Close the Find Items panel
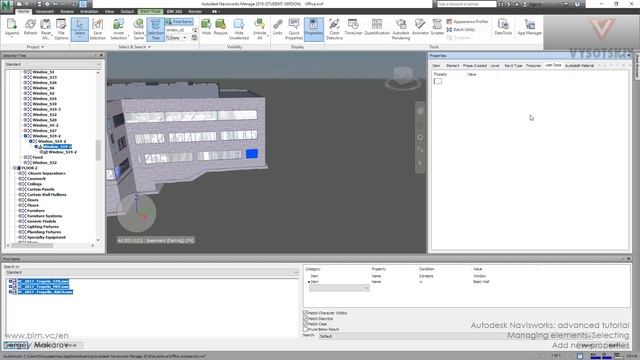The width and height of the screenshot is (640, 360). [x=629, y=259]
